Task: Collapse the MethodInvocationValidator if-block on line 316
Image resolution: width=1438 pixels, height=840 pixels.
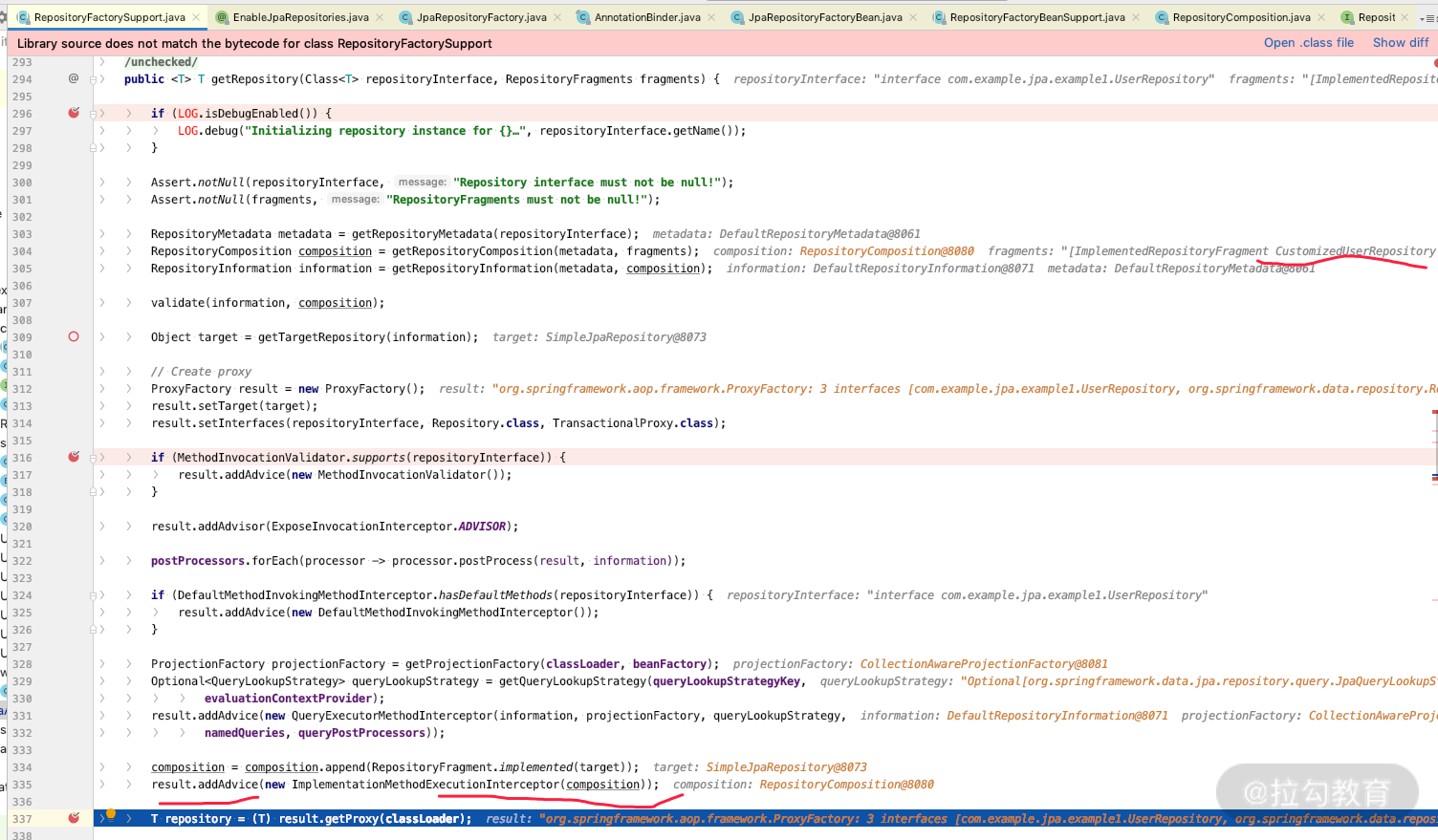Action: coord(93,458)
